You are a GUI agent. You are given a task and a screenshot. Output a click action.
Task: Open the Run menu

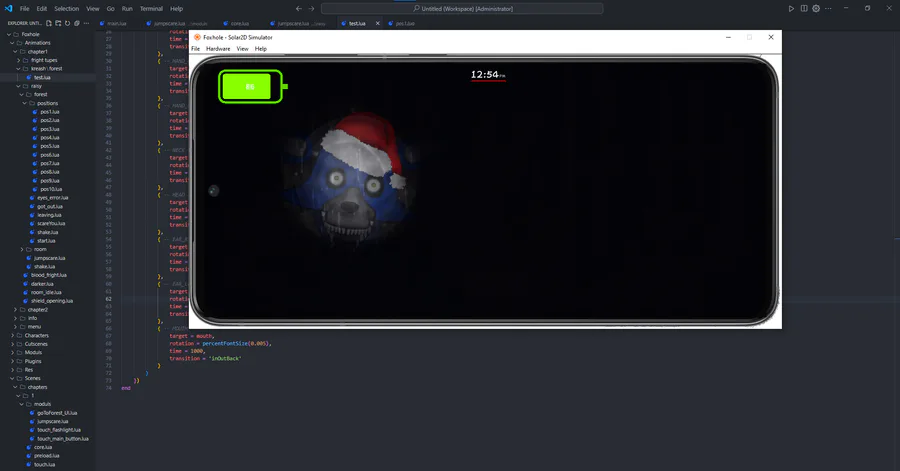coord(127,9)
